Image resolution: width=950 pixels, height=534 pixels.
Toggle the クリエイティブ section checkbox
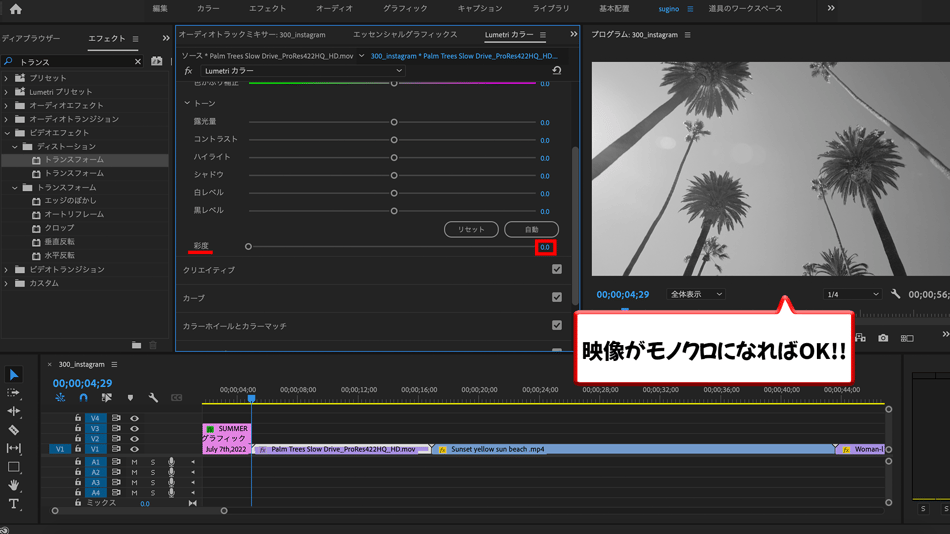(x=557, y=270)
